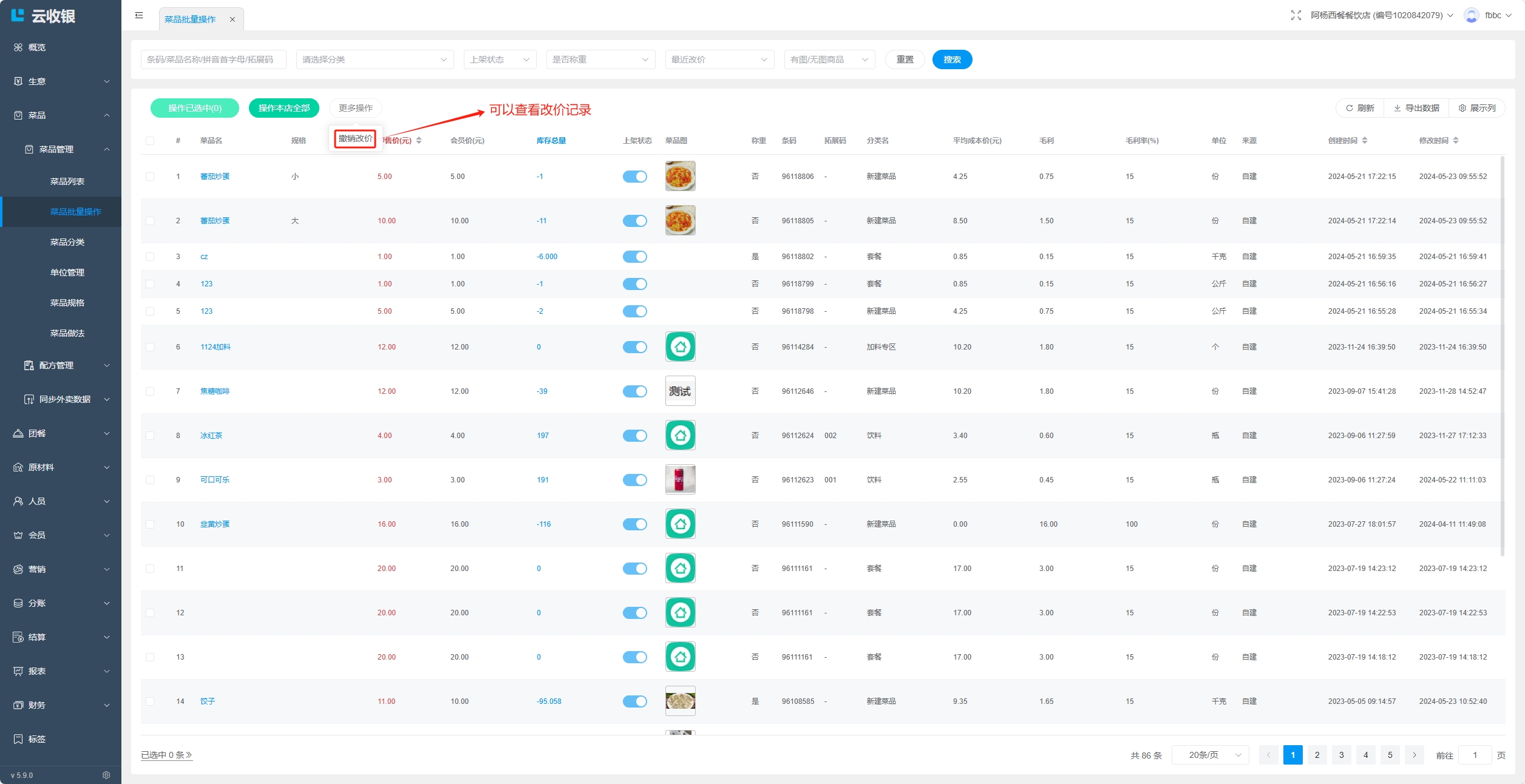Click the refresh icon button 刷新
Screen dimensions: 1525x784
(x=1360, y=108)
